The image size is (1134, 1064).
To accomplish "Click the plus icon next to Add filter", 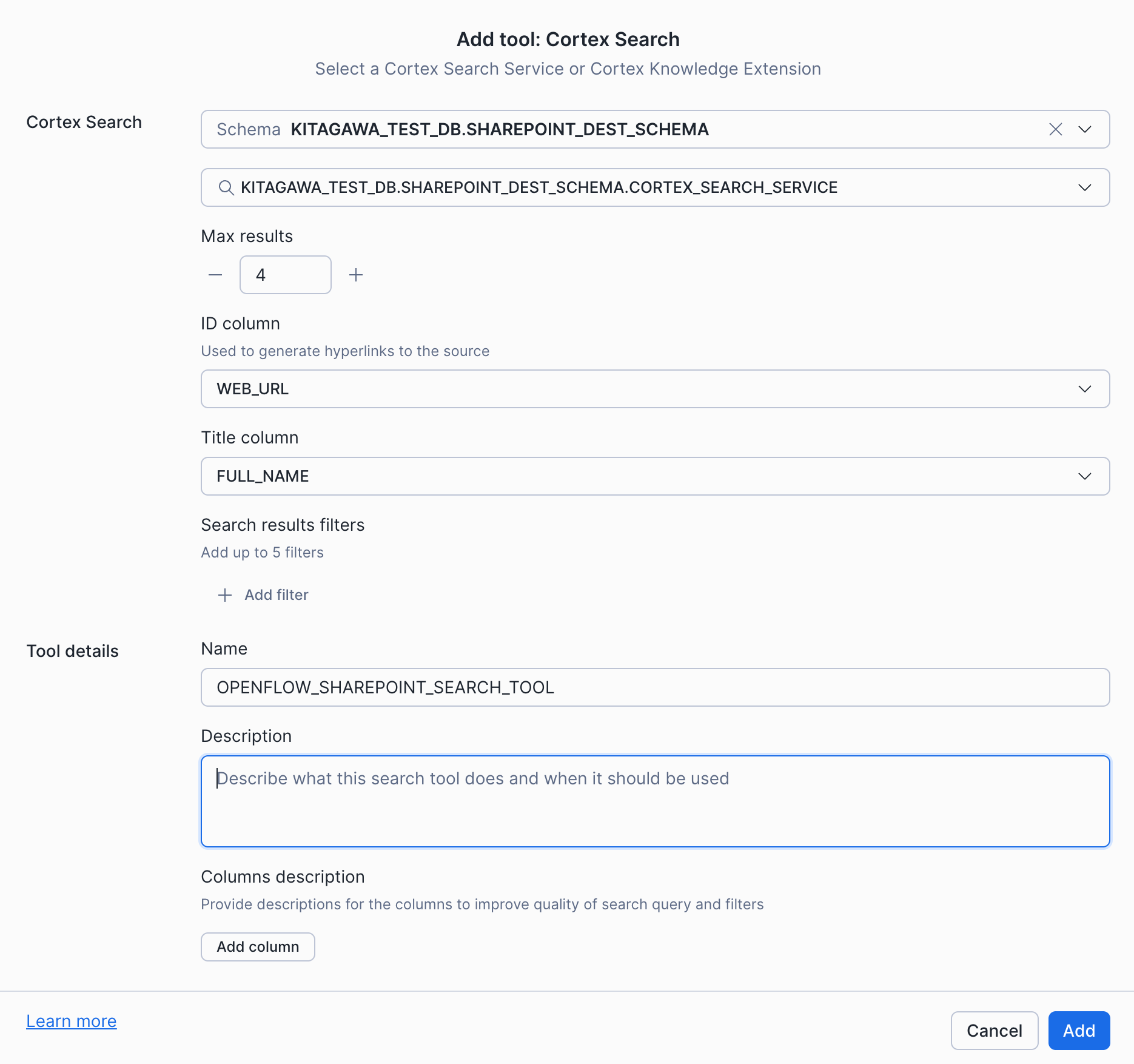I will point(224,595).
